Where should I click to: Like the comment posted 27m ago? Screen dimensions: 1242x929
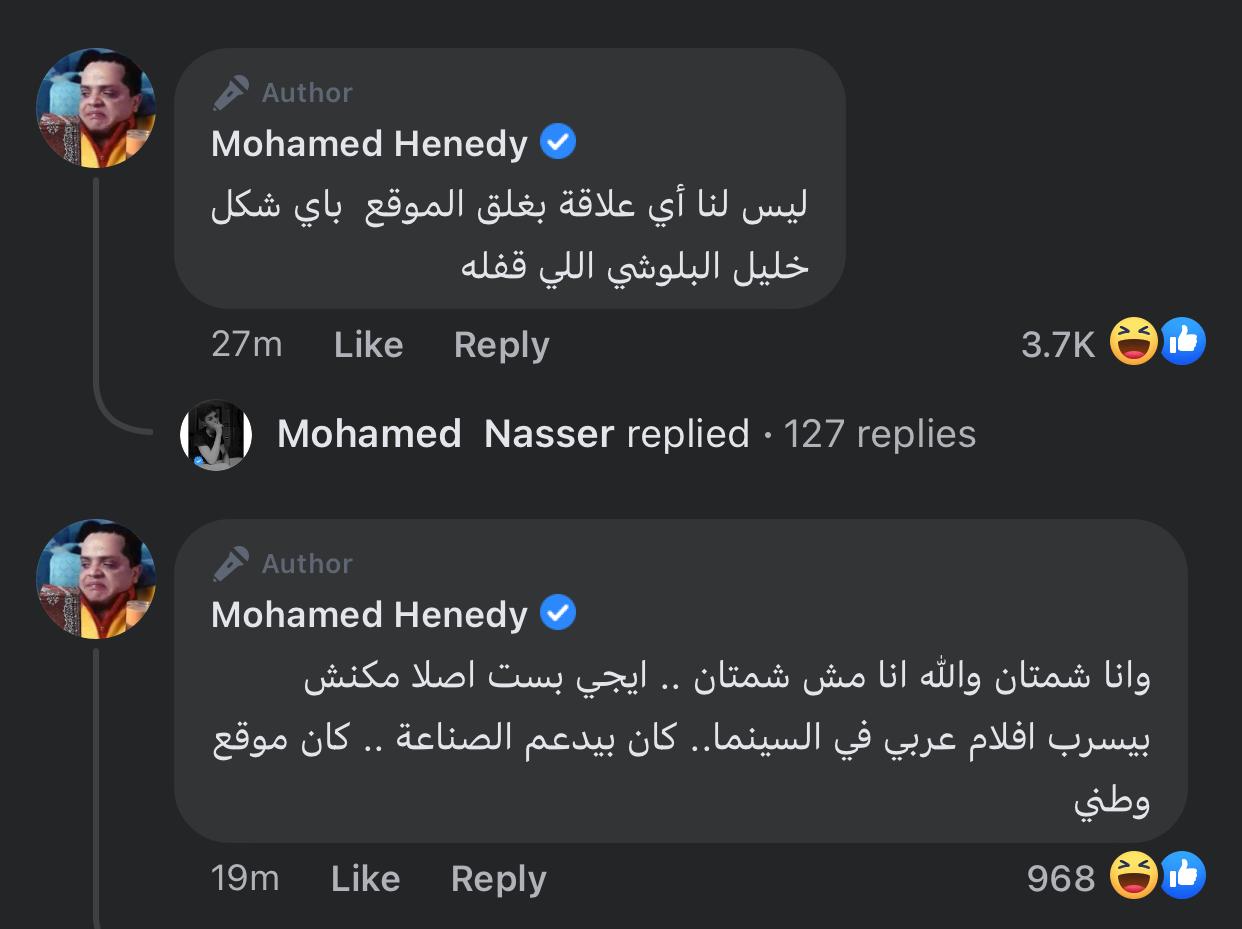click(368, 345)
